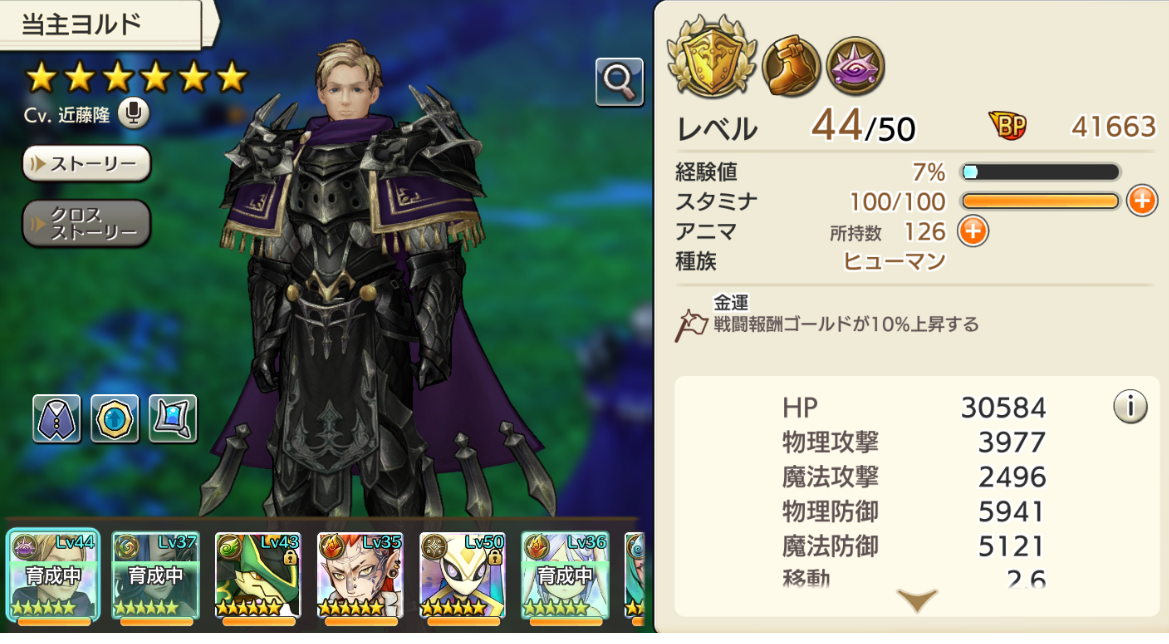Image resolution: width=1169 pixels, height=644 pixels.
Task: Show the stats info circle button
Action: (x=1130, y=406)
